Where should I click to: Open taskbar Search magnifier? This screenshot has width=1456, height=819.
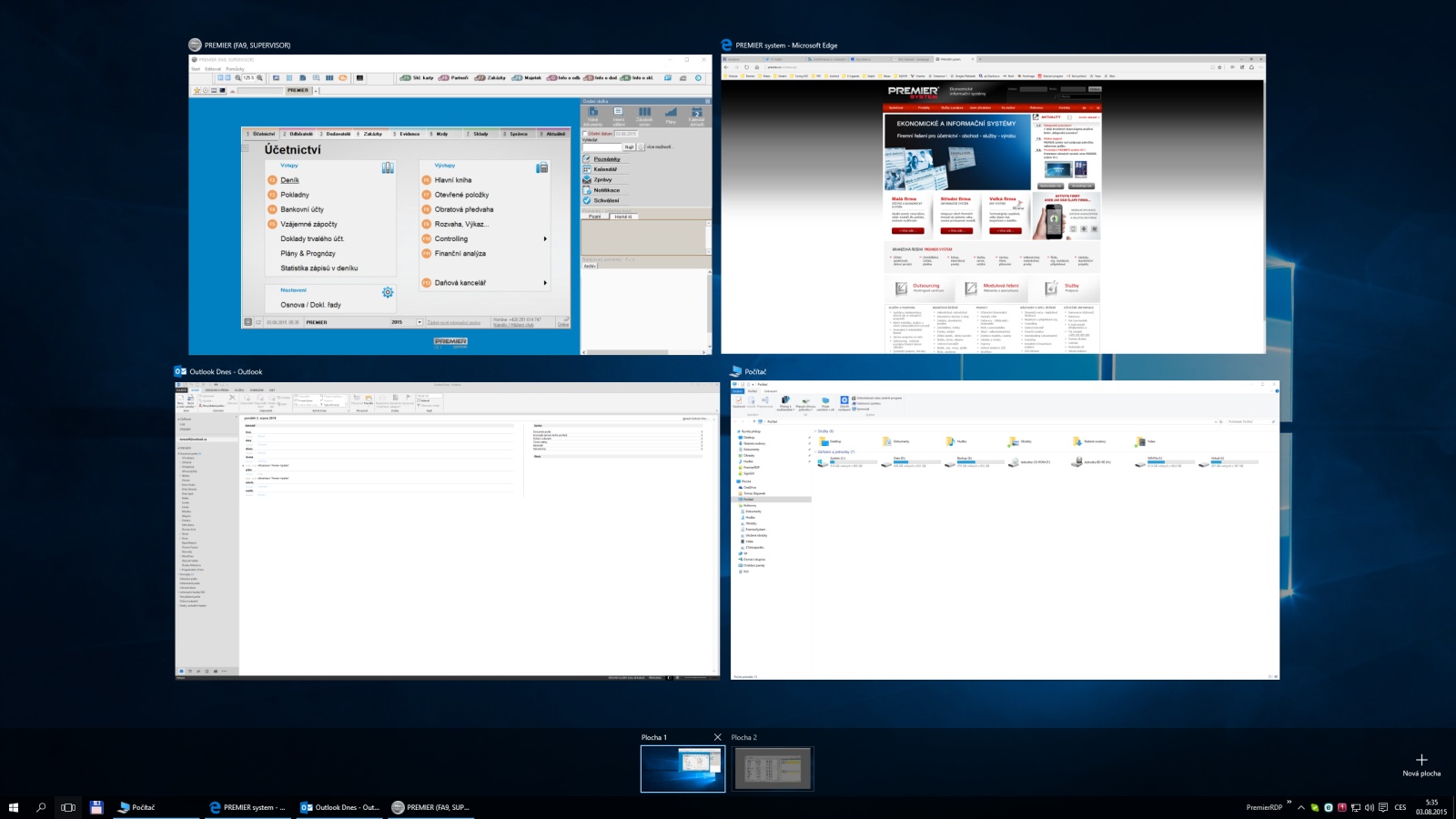click(41, 807)
